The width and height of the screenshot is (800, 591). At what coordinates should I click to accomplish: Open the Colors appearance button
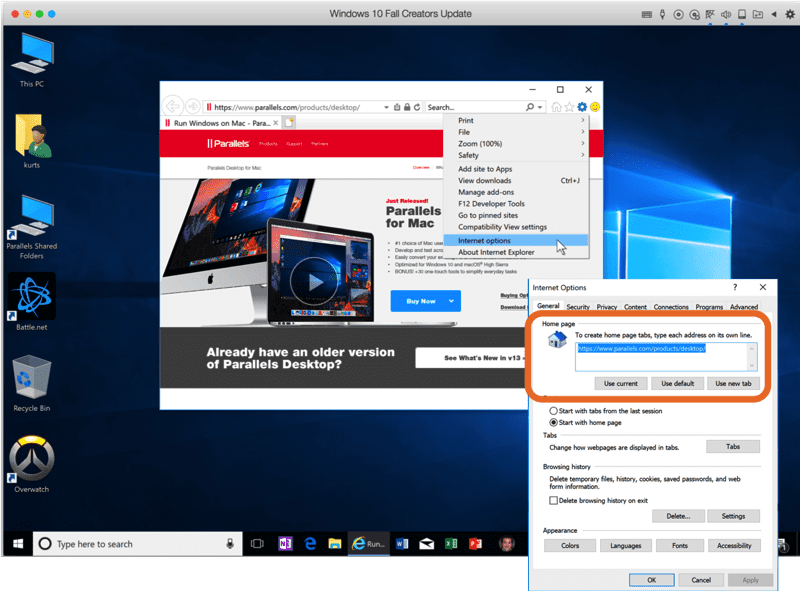(570, 546)
